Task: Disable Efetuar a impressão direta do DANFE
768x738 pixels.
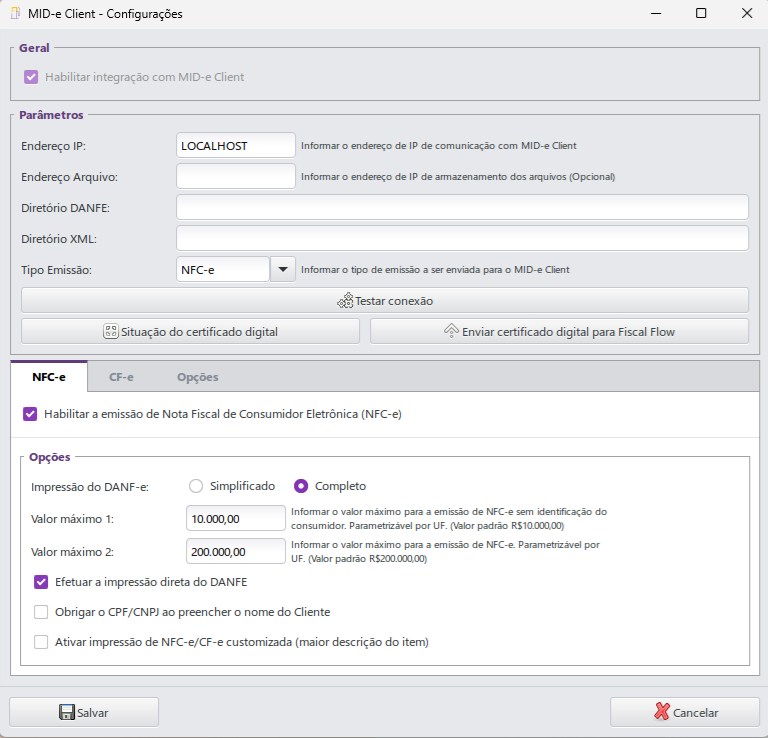Action: [x=41, y=582]
